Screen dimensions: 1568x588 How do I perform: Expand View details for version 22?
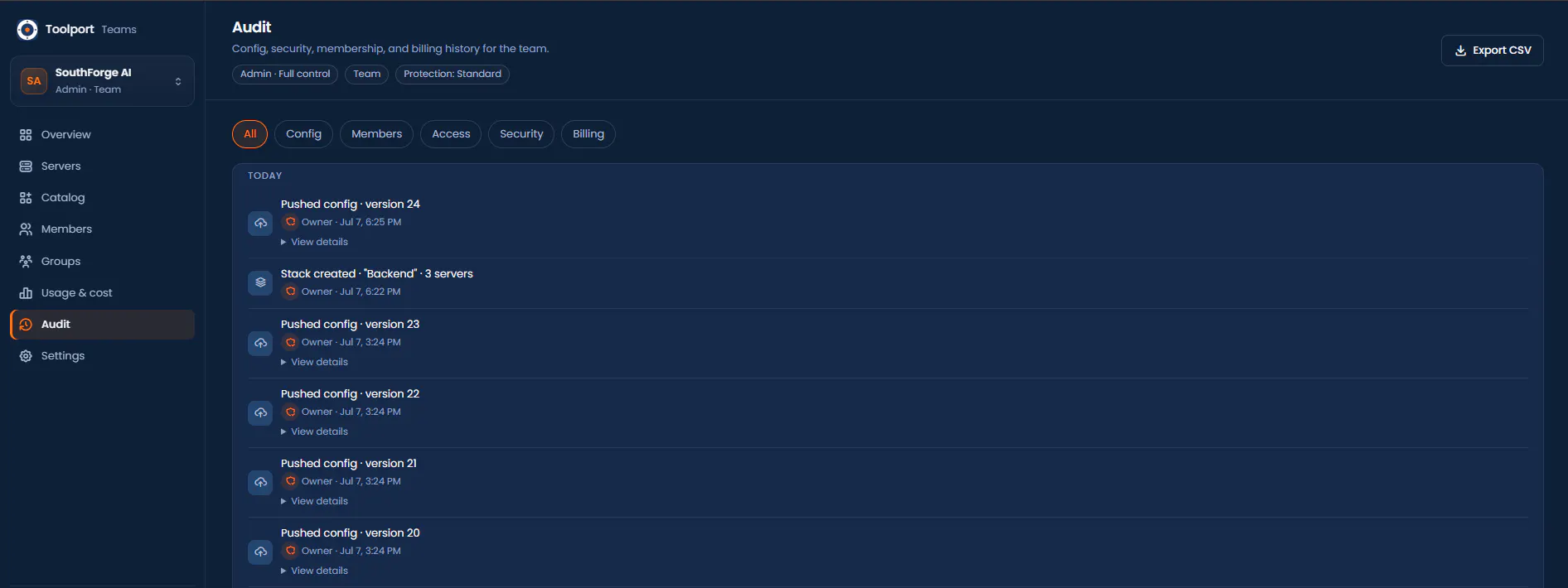[x=315, y=432]
